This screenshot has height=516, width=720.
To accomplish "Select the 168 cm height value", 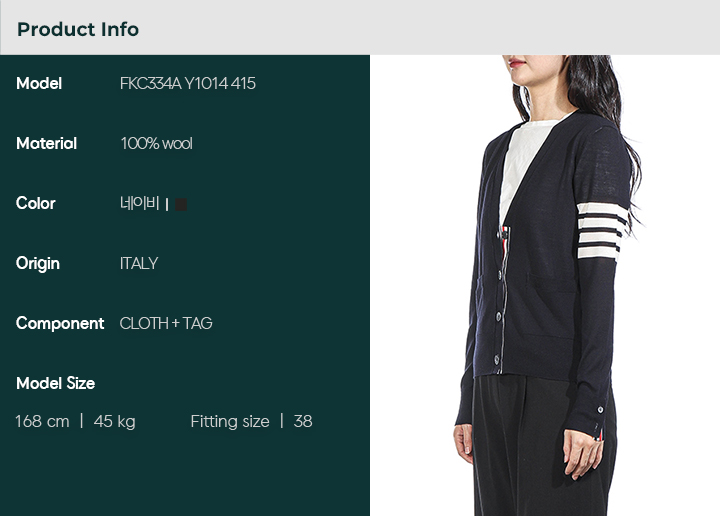I will click(x=42, y=421).
